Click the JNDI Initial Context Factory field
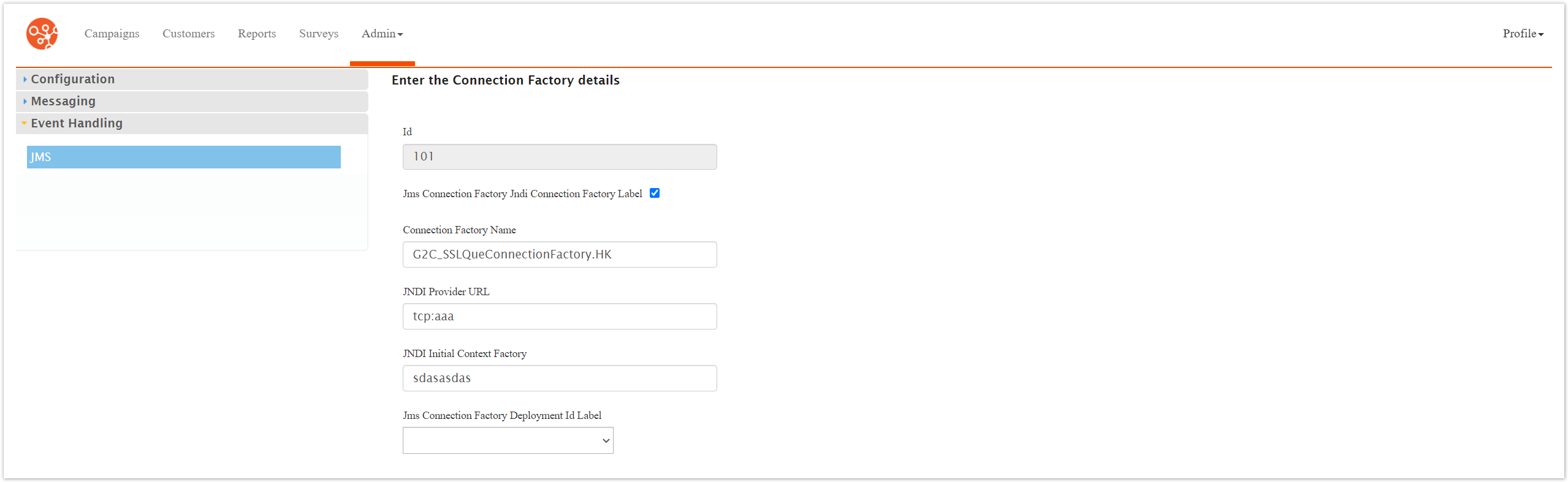 pos(560,378)
